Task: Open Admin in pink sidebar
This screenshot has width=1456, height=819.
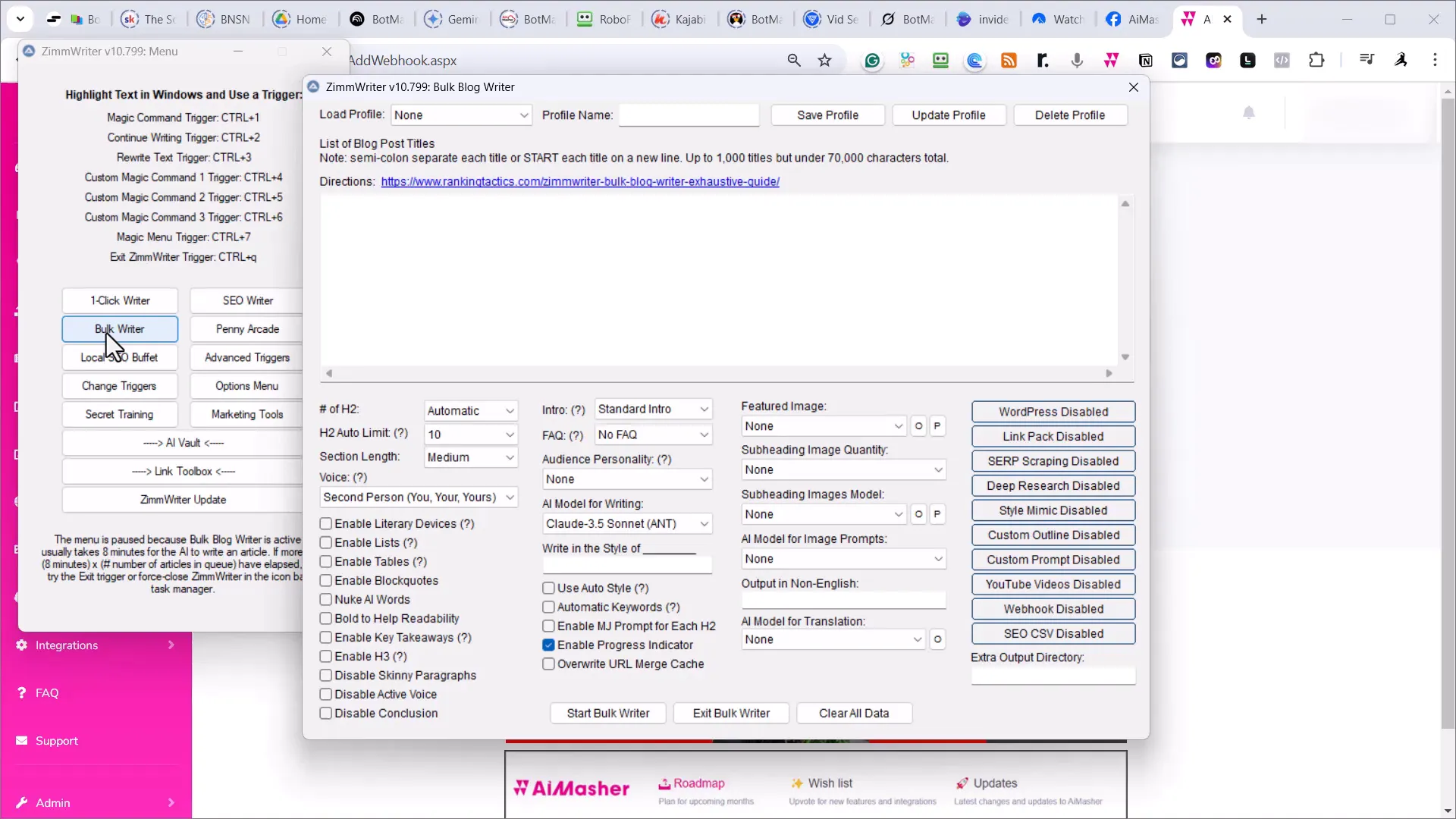Action: click(x=96, y=803)
